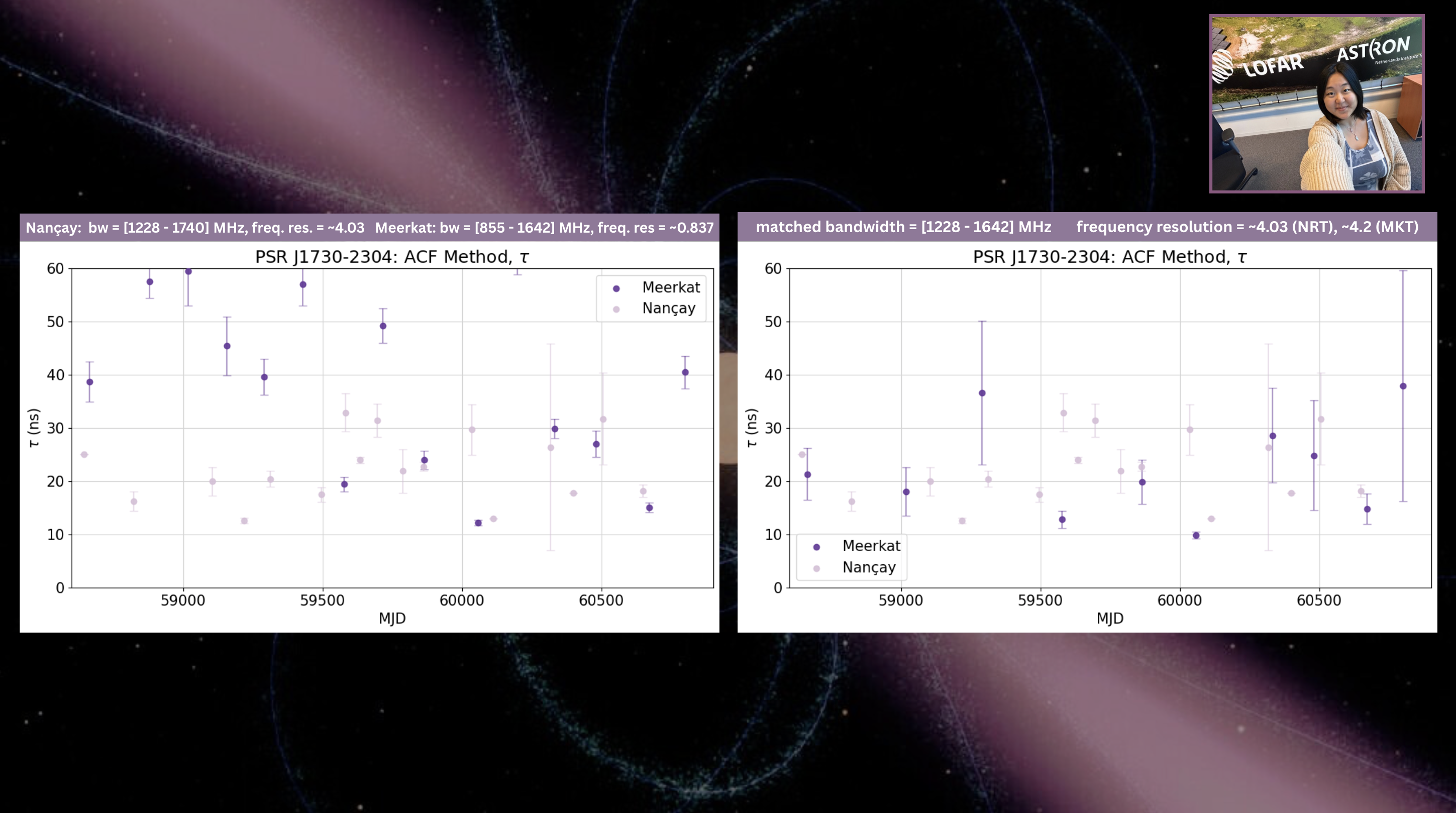Click the 10 y-axis tick in the unmatched-bandwidth plot
The image size is (1456, 813).
coord(55,535)
